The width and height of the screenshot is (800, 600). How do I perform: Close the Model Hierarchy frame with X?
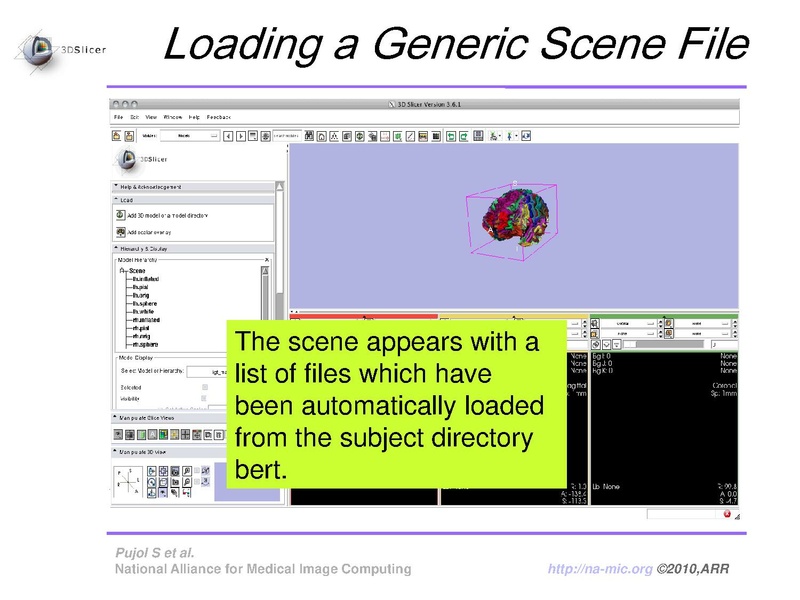click(x=266, y=260)
